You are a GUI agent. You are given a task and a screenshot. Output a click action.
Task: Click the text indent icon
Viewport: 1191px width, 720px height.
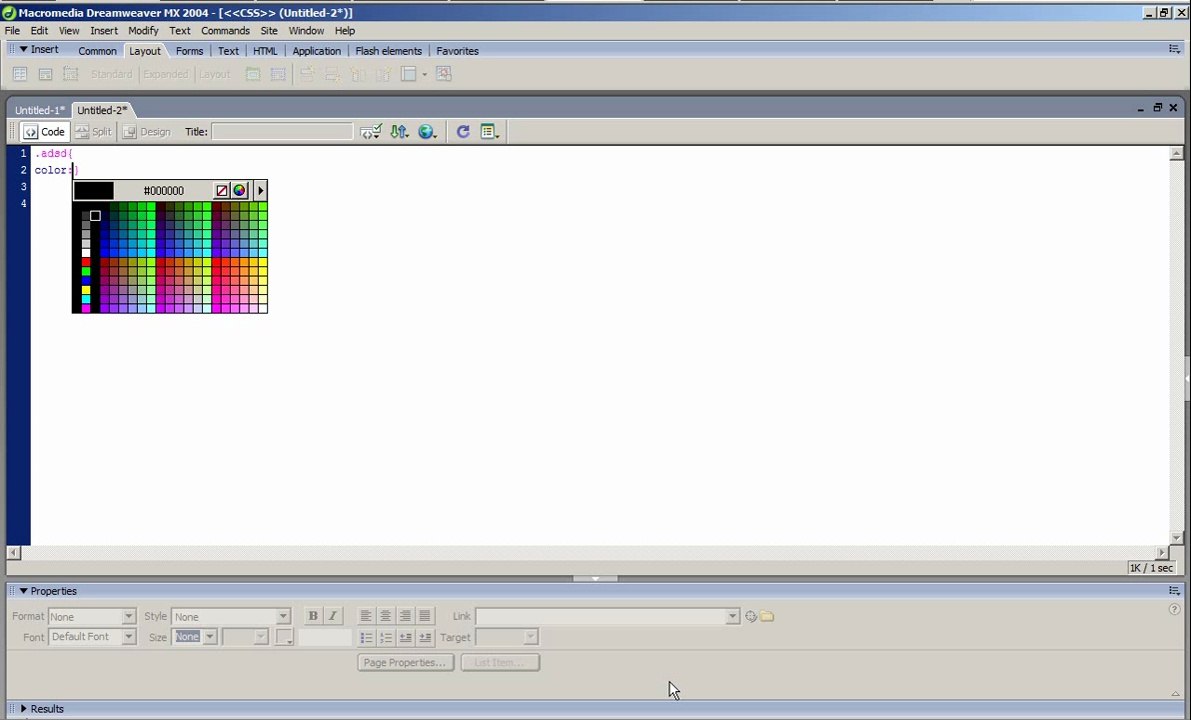pos(425,637)
